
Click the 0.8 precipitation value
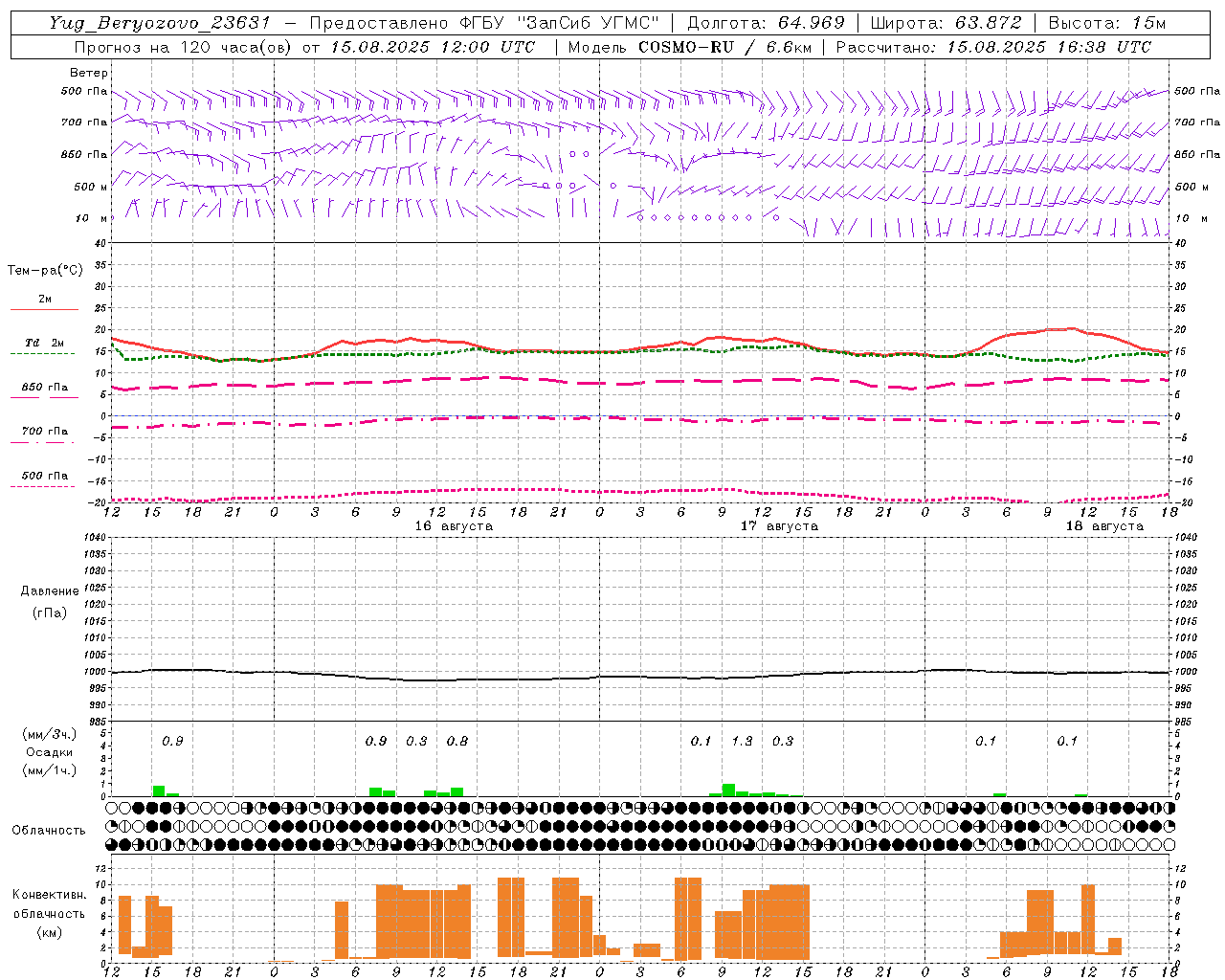pyautogui.click(x=457, y=741)
